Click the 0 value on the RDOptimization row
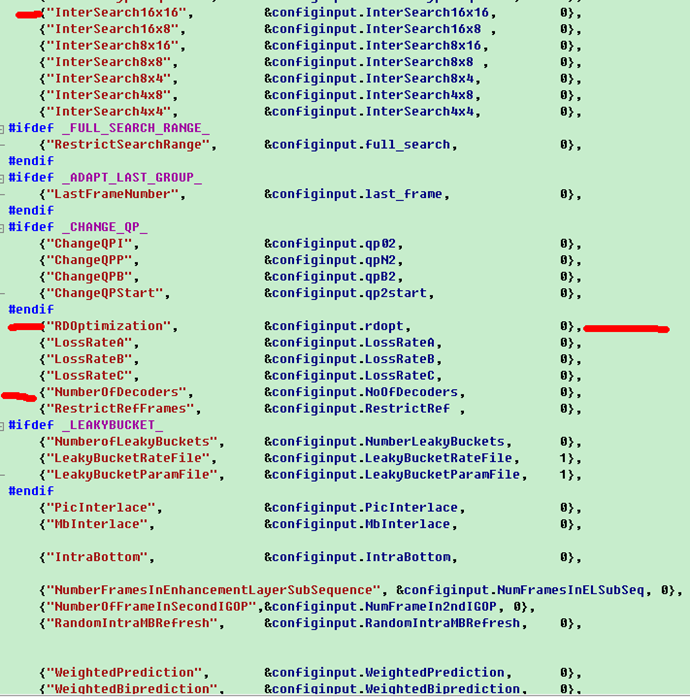This screenshot has height=697, width=690. 563,326
